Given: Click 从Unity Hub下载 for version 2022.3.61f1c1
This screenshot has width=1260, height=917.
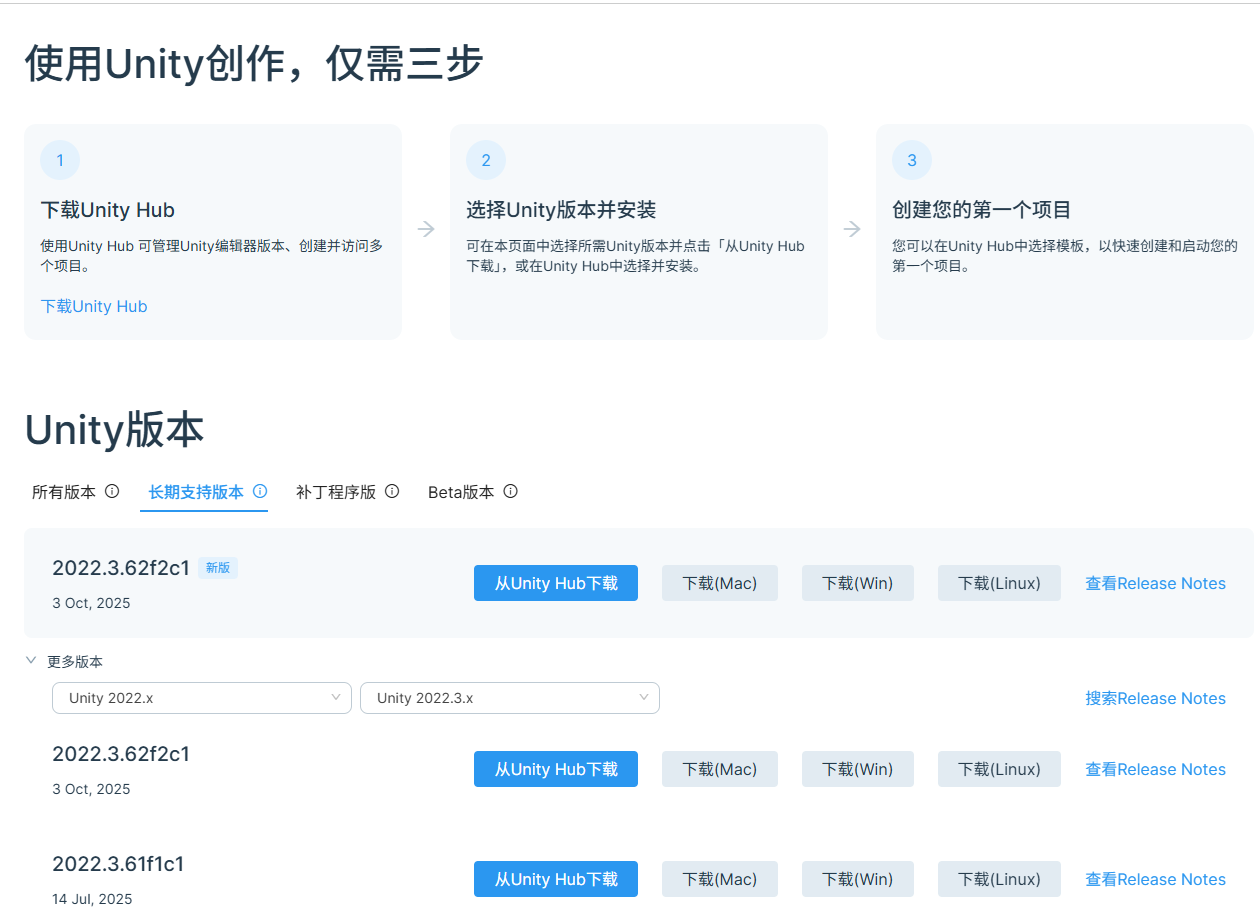Looking at the screenshot, I should pos(556,878).
